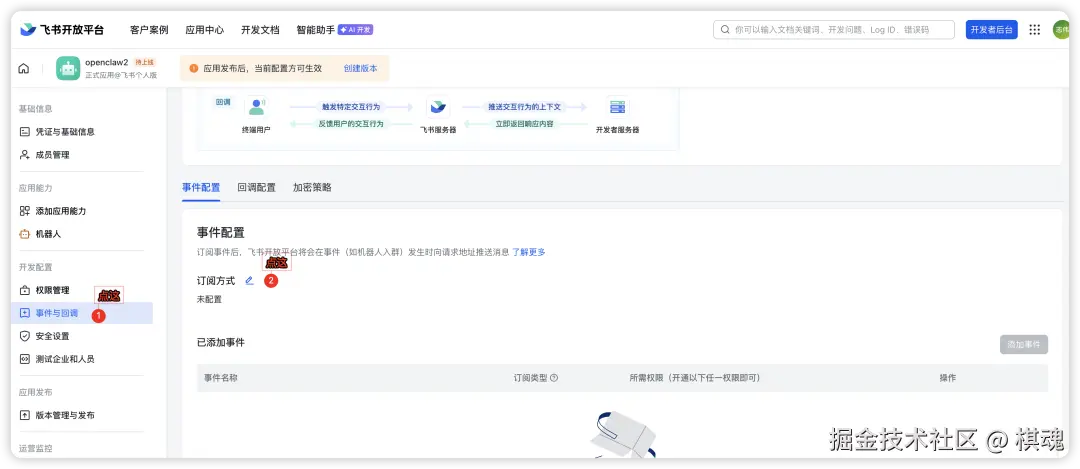Click the AI 开发 badge

pos(355,30)
